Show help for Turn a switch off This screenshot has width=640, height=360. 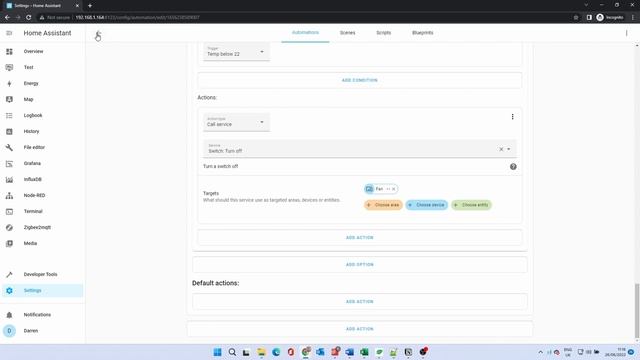(x=513, y=167)
